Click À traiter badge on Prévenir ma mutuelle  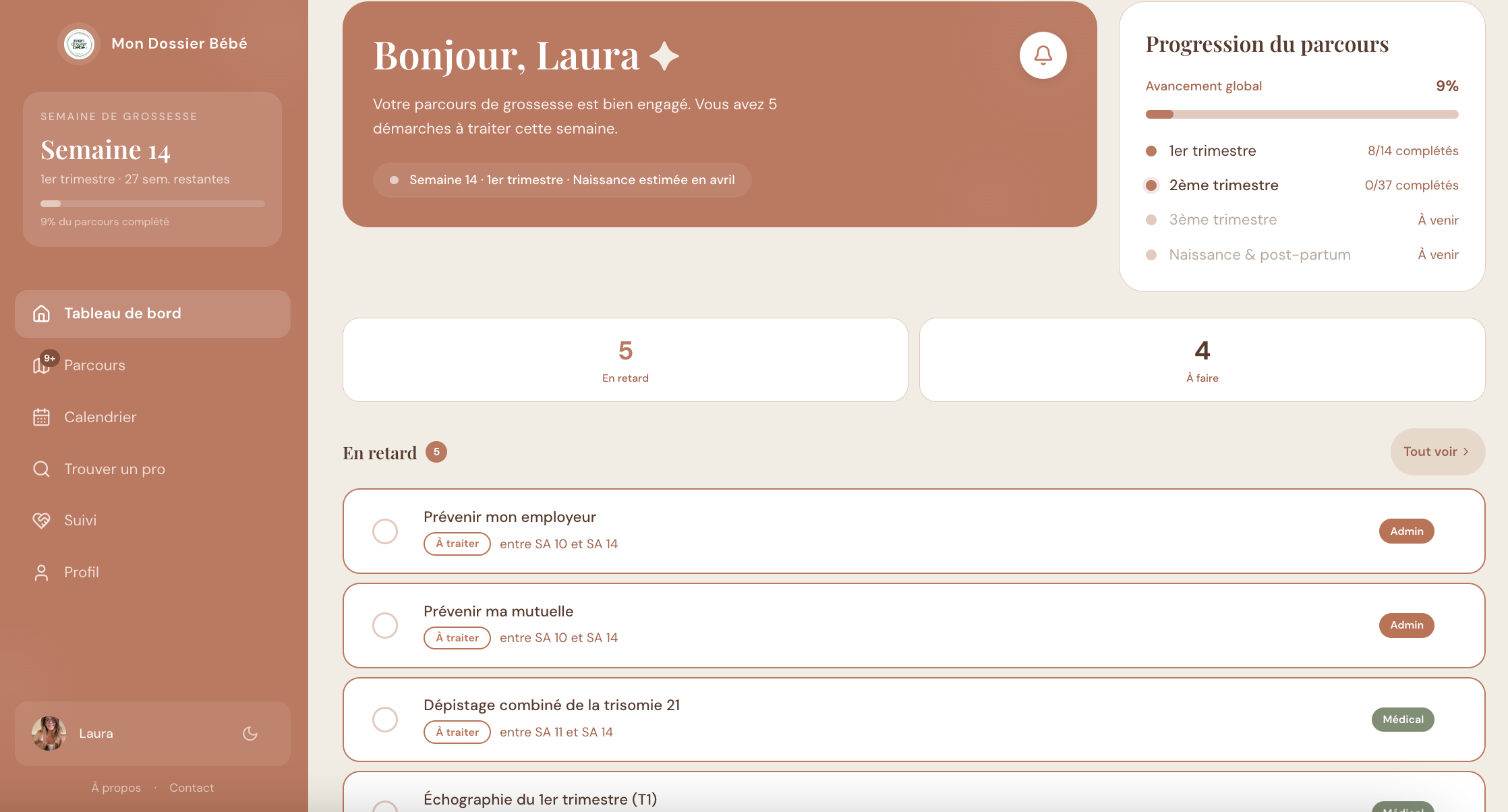tap(457, 638)
